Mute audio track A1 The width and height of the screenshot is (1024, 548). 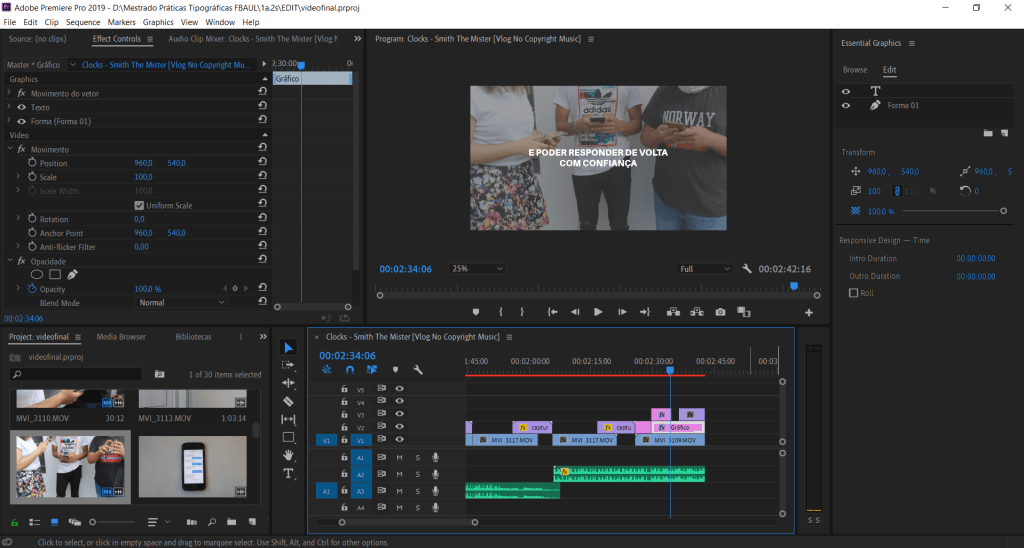pyautogui.click(x=399, y=457)
